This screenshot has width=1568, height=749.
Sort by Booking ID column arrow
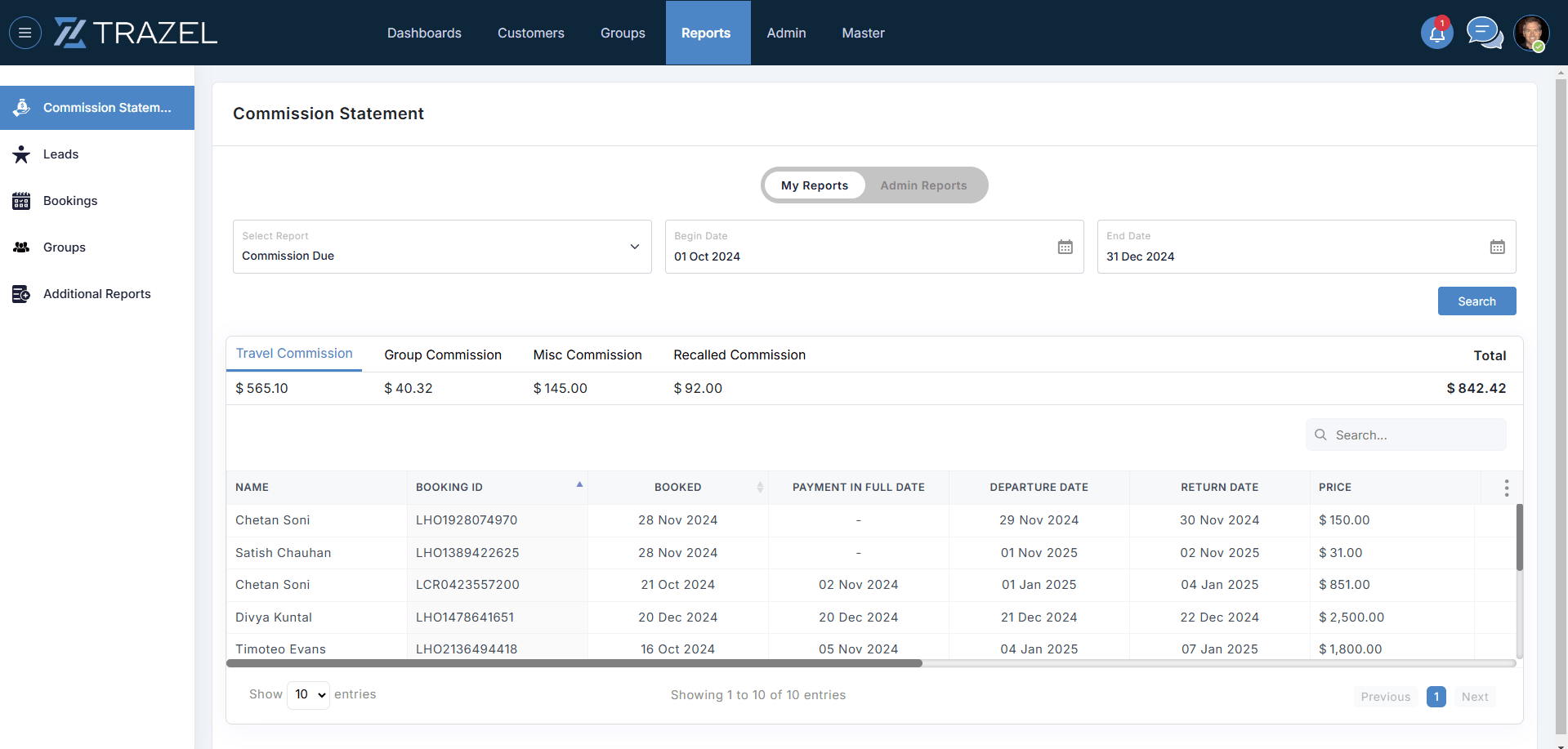[579, 485]
